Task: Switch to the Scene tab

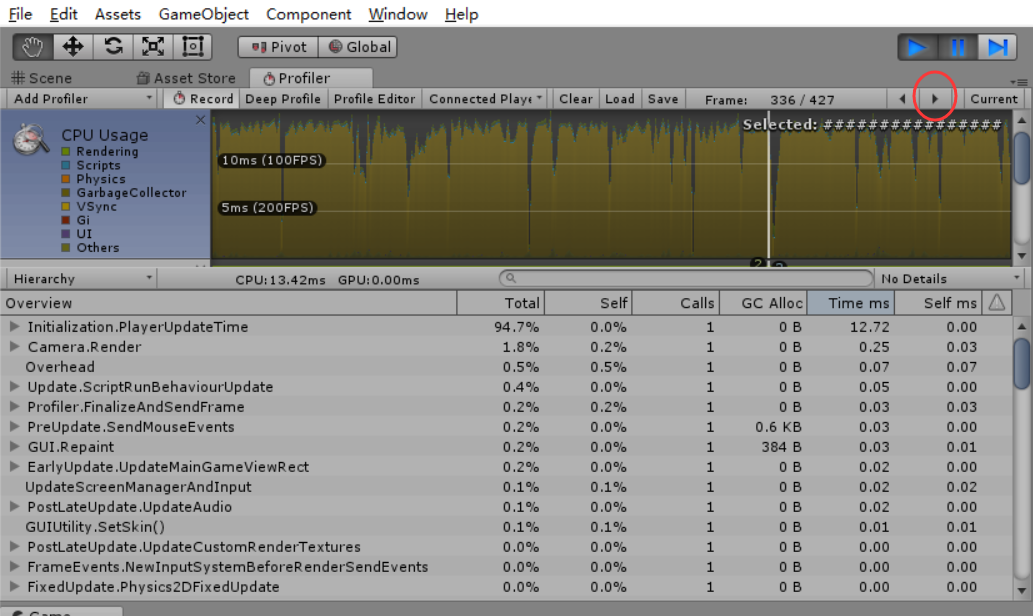Action: (42, 78)
